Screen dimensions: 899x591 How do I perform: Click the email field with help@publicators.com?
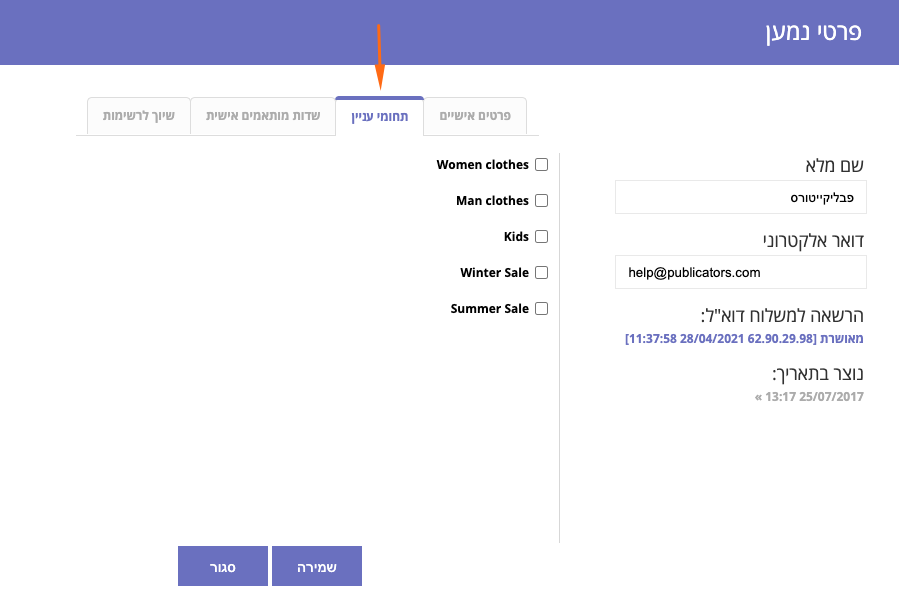tap(741, 272)
